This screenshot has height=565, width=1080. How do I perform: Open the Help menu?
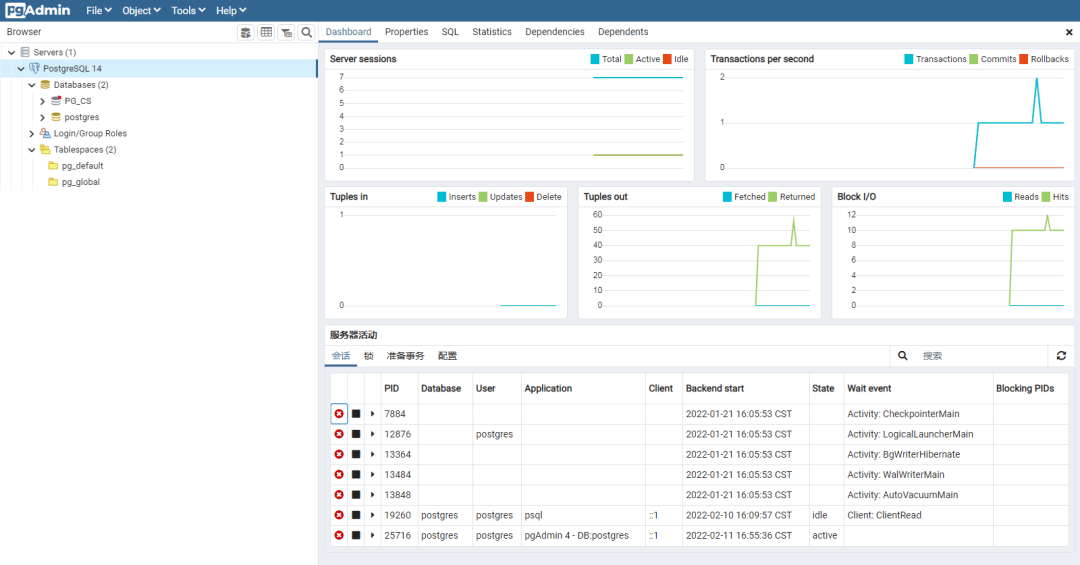point(231,10)
